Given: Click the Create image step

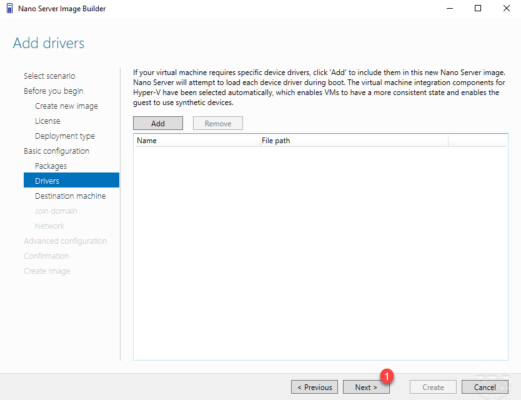Looking at the screenshot, I should click(x=47, y=271).
